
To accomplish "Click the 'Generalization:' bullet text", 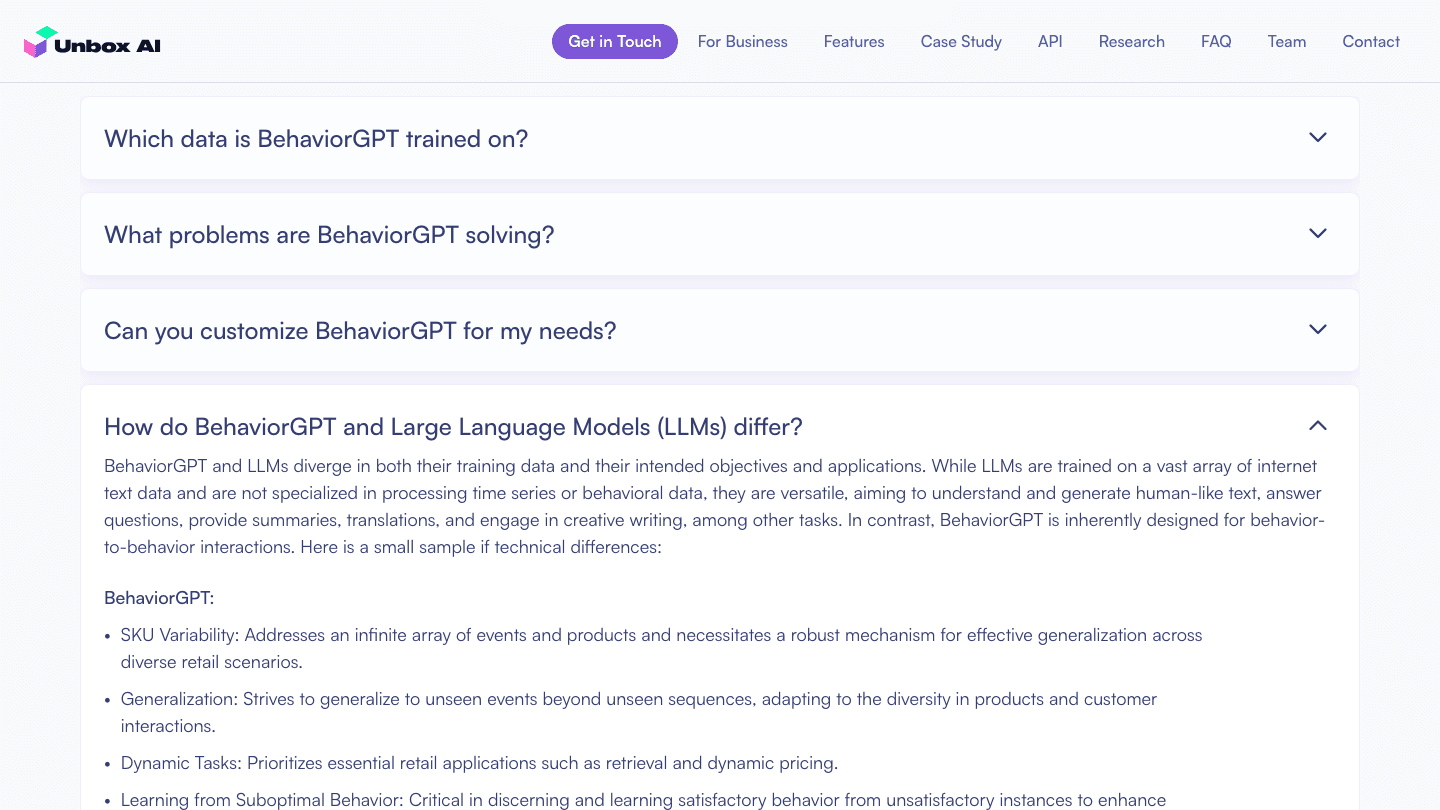I will 639,712.
